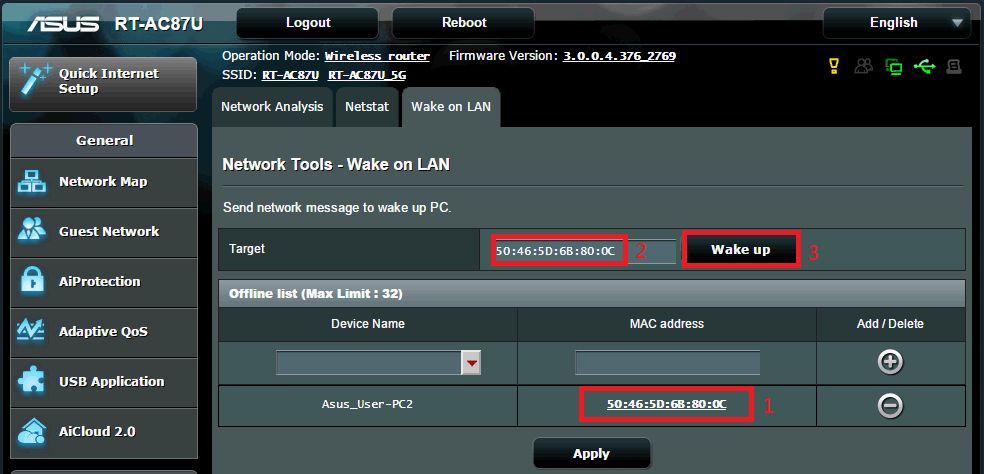984x474 pixels.
Task: Click the printer status icon at top right
Action: click(954, 67)
